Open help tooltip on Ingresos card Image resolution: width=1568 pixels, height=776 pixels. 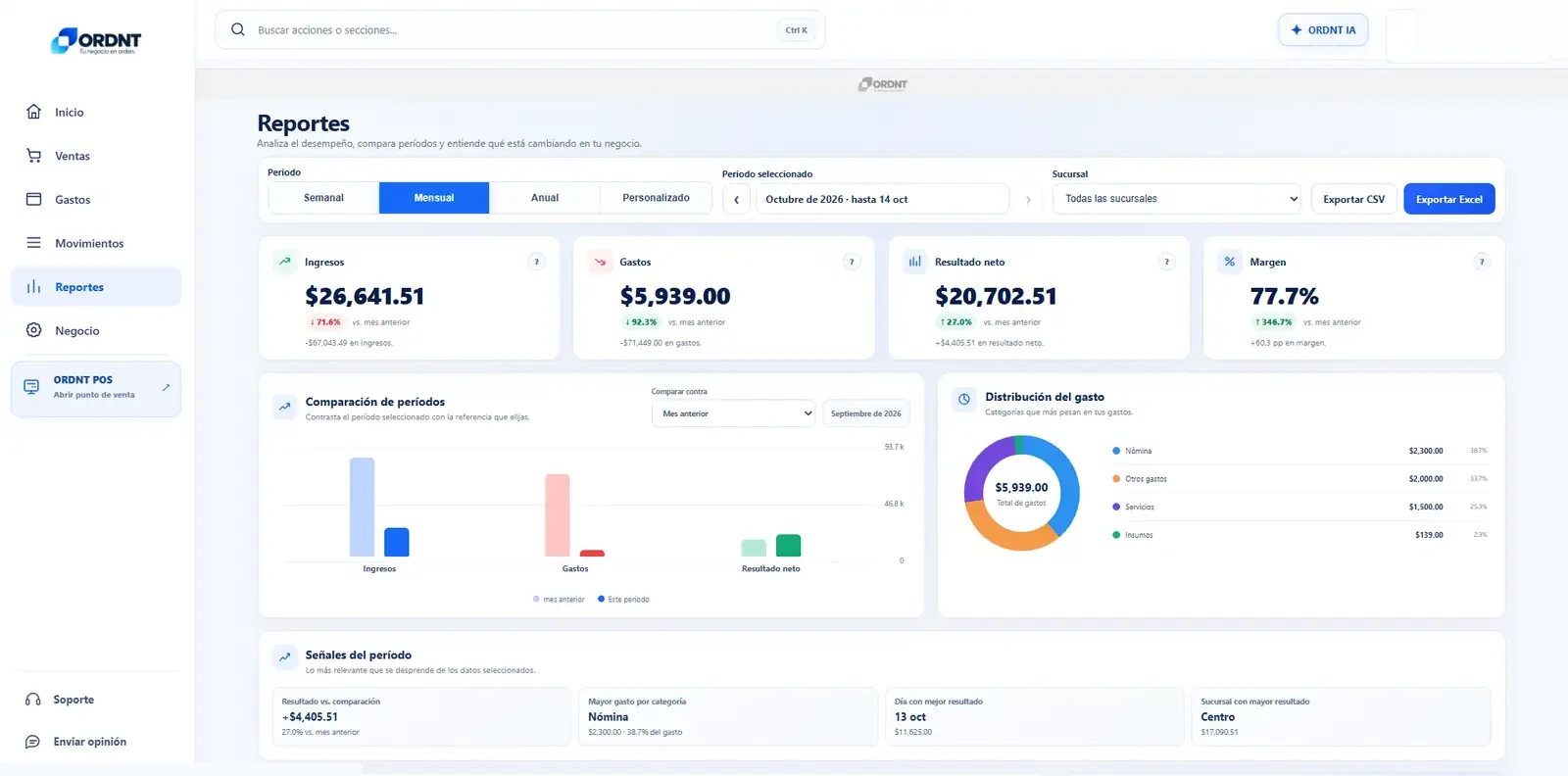tap(536, 262)
